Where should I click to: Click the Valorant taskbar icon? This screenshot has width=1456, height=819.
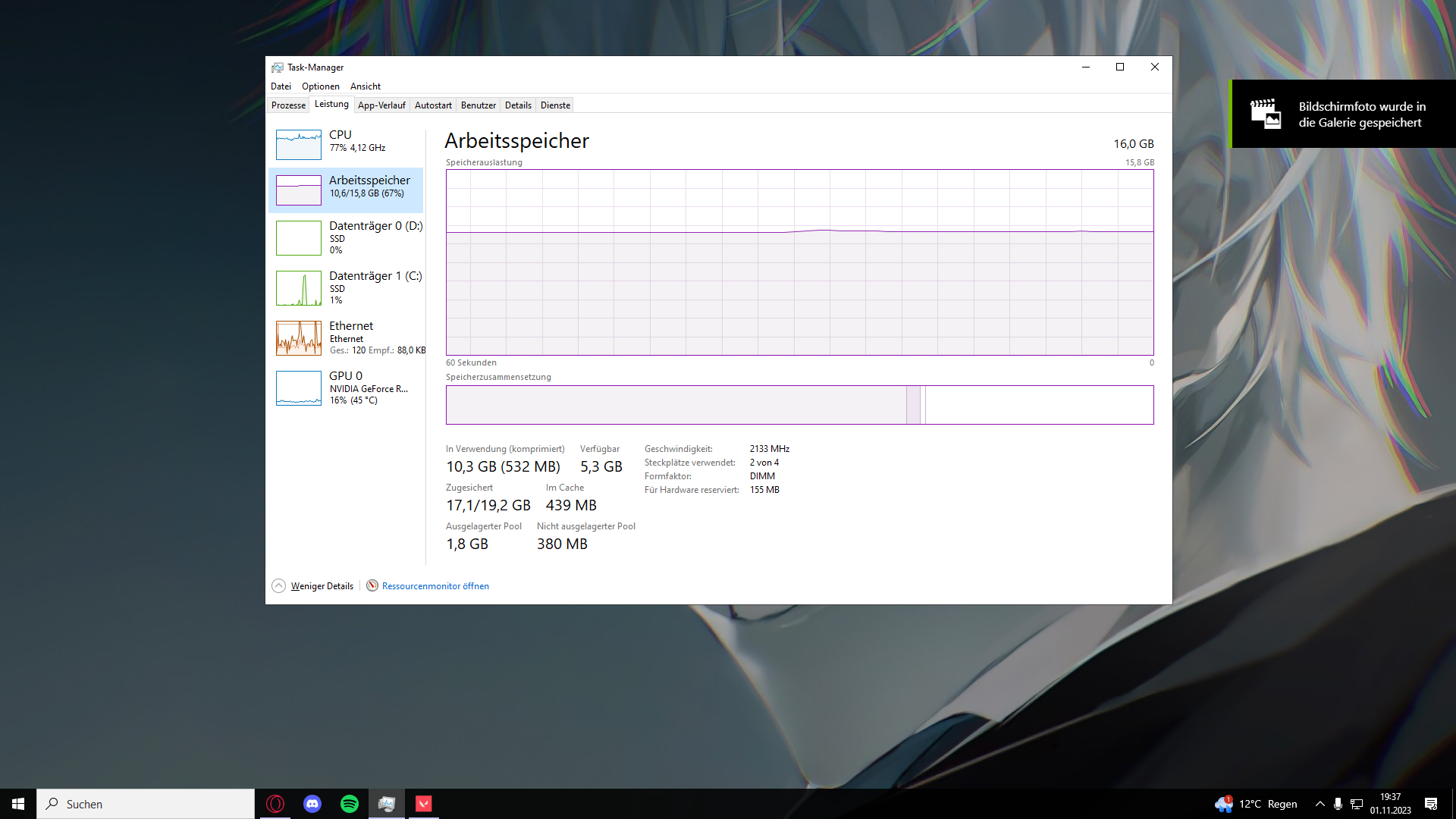point(424,804)
